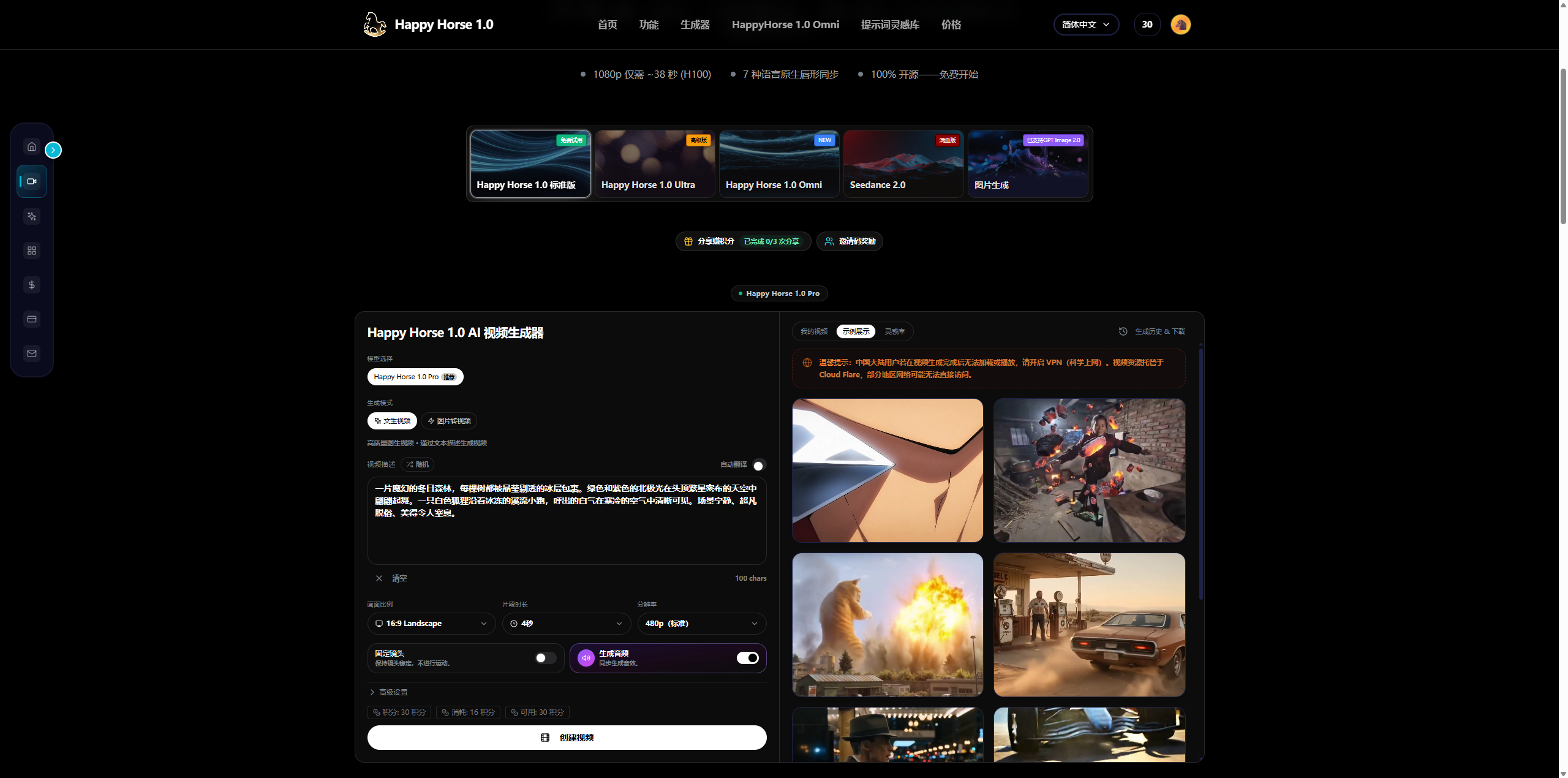Select the Happy Horse 1.0 Omni model card
Viewport: 1568px width, 778px height.
[779, 164]
